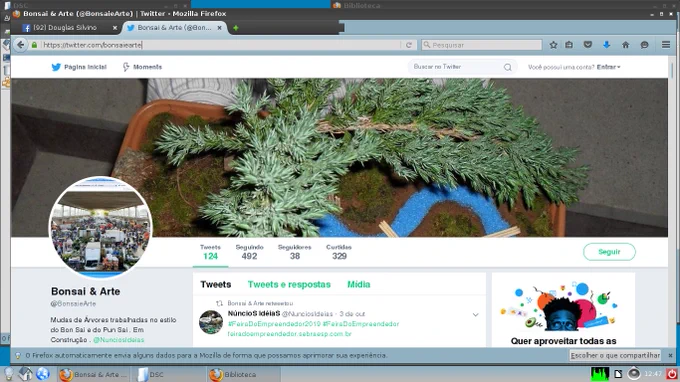Click the 3 de out tweet timestamp
680x382 pixels.
352,313
